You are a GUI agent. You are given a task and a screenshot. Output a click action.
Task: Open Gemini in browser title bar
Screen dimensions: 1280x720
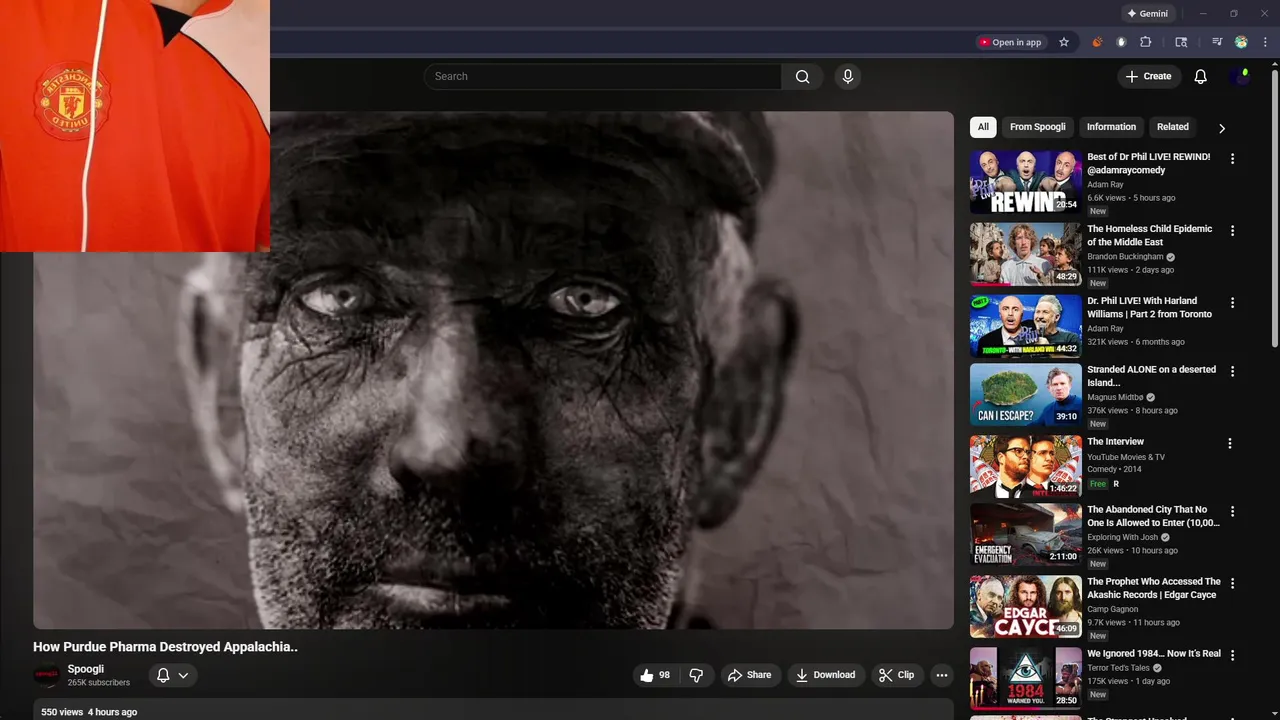[x=1147, y=14]
